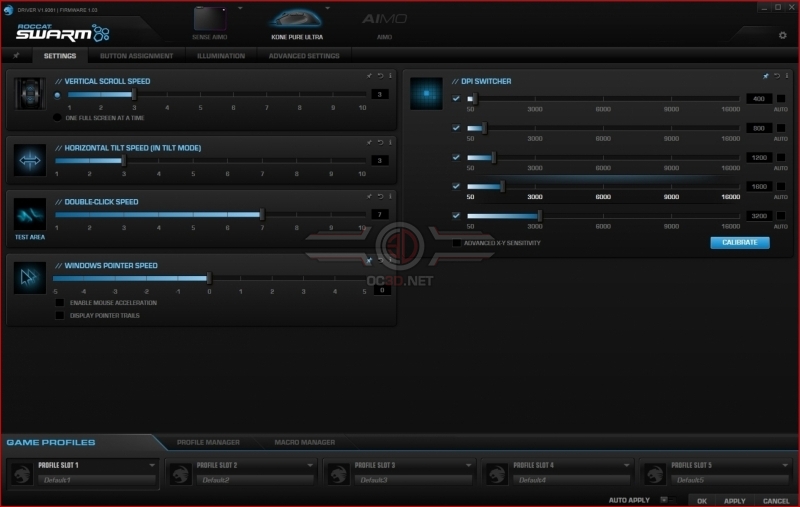Expand the Profile Slot 5 dropdown

click(x=785, y=465)
